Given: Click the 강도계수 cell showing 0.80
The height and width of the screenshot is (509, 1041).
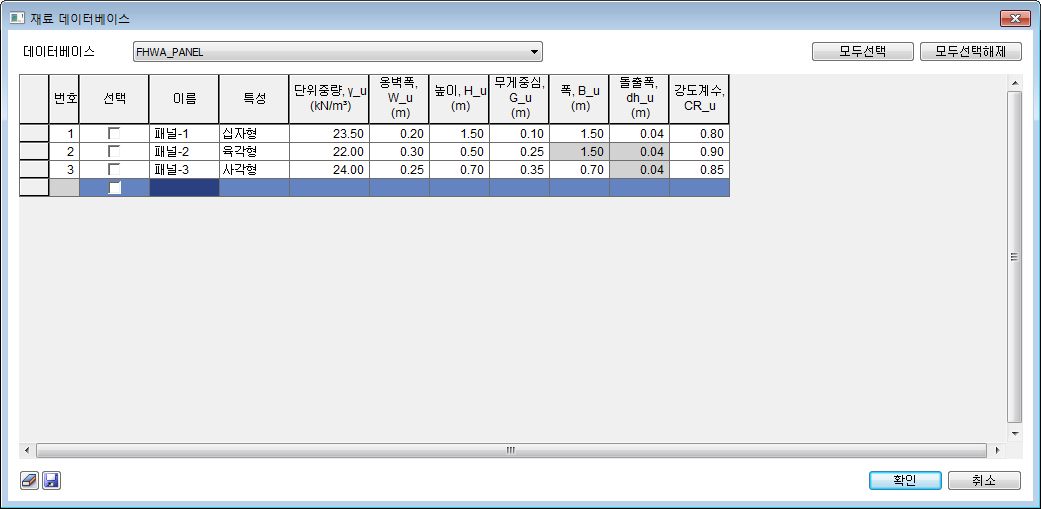Looking at the screenshot, I should click(x=698, y=133).
